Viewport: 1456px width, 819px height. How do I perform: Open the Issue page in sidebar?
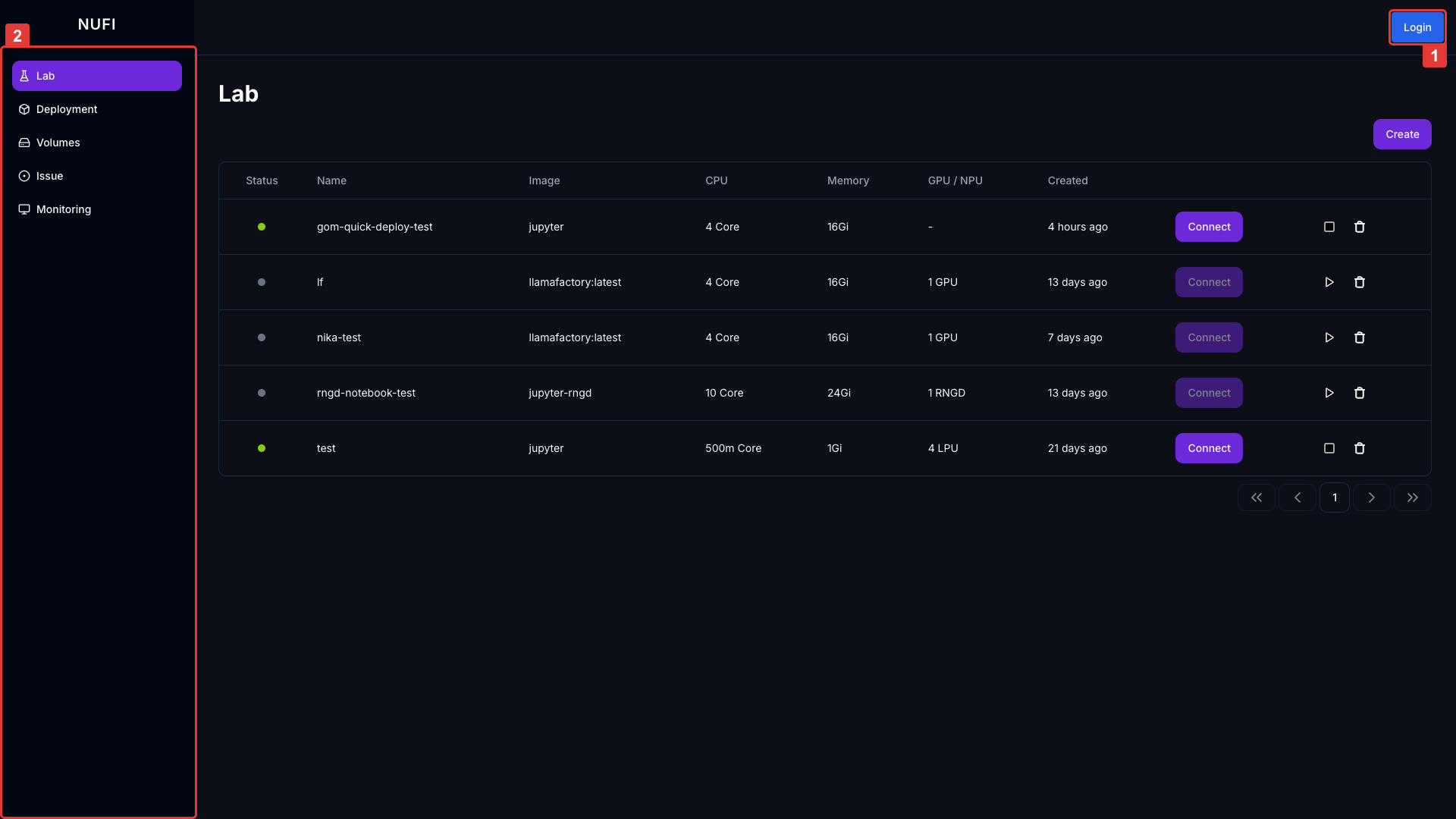pyautogui.click(x=49, y=176)
